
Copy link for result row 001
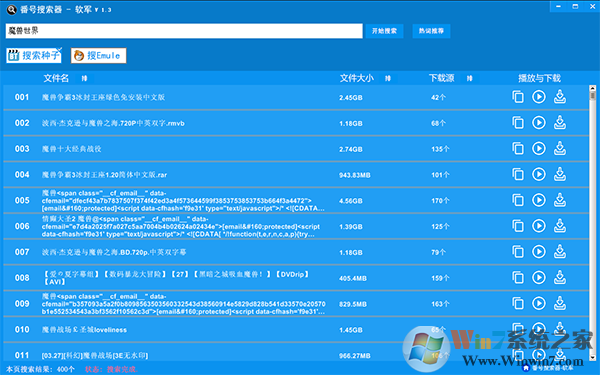(518, 97)
